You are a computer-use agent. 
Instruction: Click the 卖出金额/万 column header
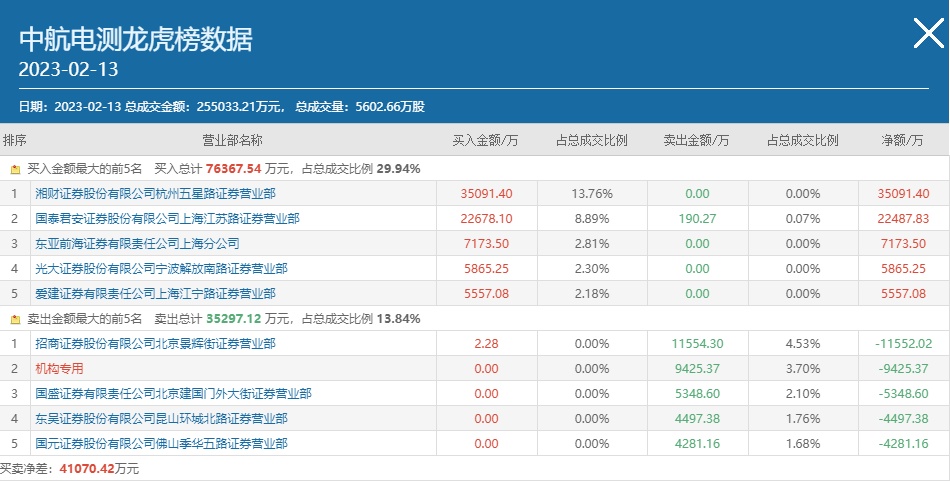tap(696, 140)
